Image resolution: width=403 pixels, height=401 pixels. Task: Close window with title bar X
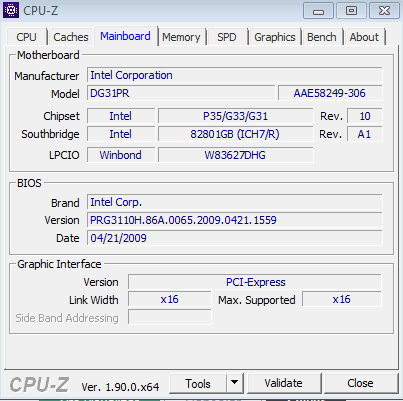[x=384, y=11]
